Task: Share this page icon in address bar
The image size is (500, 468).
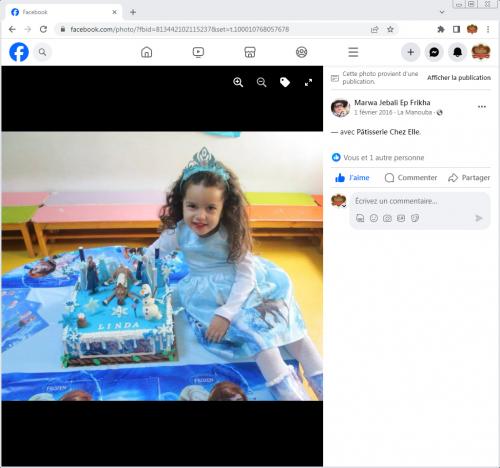Action: click(375, 29)
